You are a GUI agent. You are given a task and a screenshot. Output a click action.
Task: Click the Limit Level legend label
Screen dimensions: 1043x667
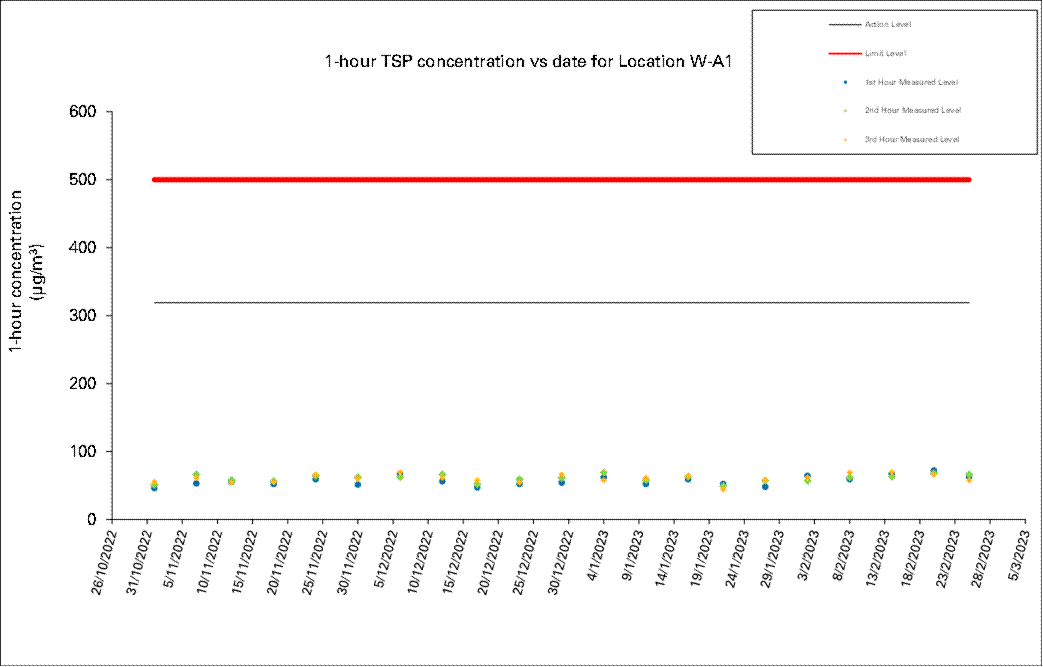[x=885, y=52]
